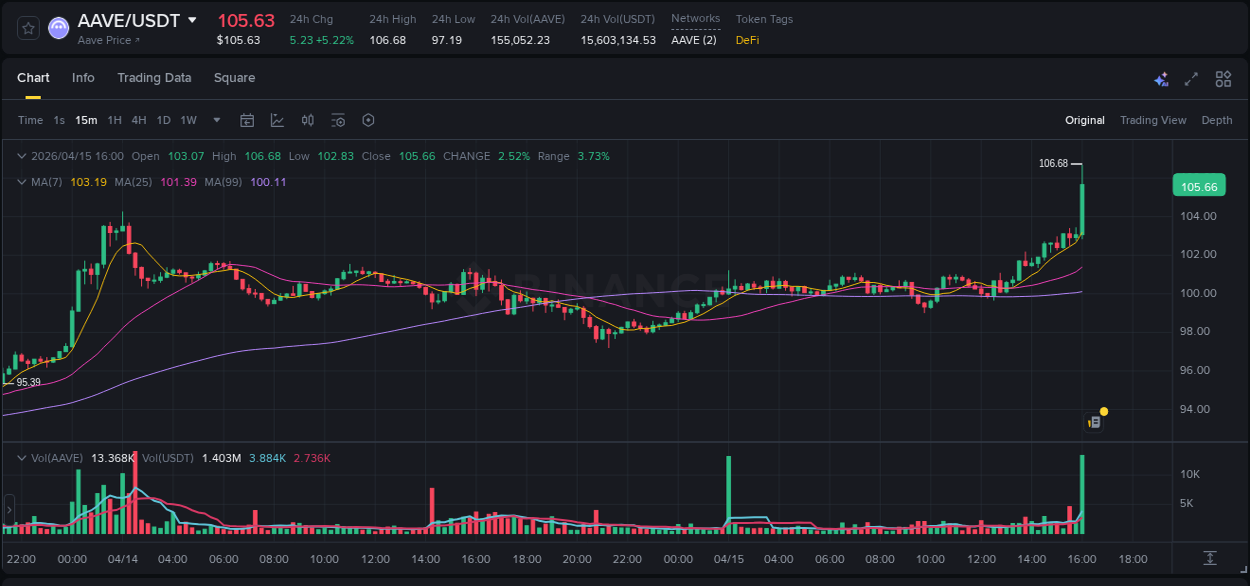
Task: Launch the AI assistant sparkle icon
Action: [x=1161, y=78]
